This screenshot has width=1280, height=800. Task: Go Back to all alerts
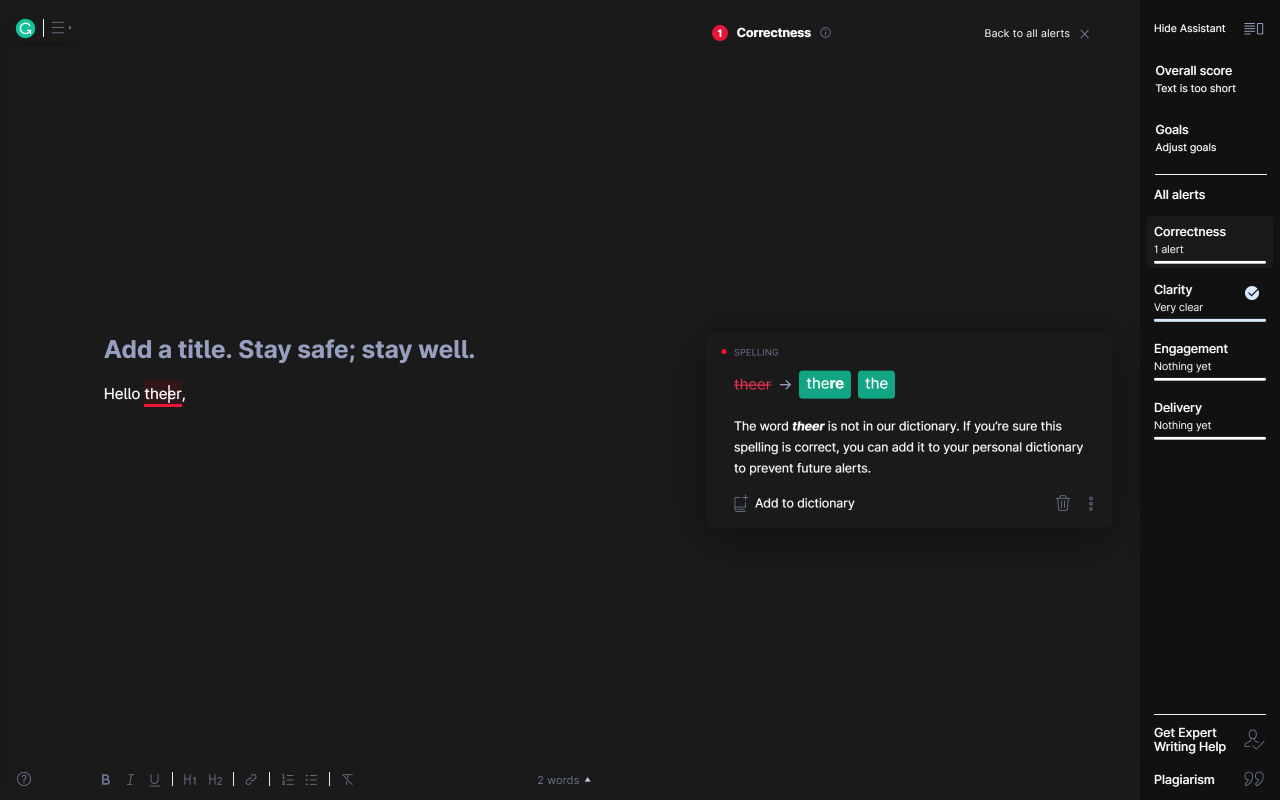[x=1026, y=33]
